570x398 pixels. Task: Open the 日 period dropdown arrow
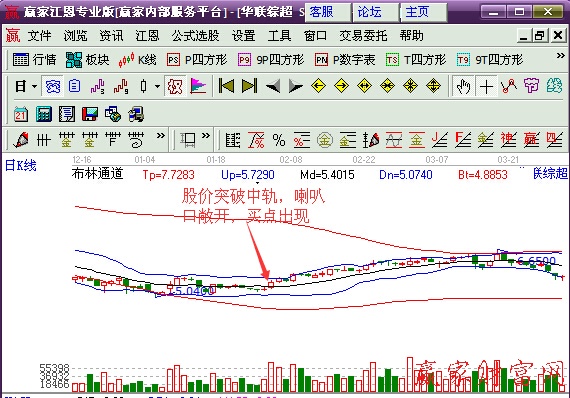coord(35,87)
